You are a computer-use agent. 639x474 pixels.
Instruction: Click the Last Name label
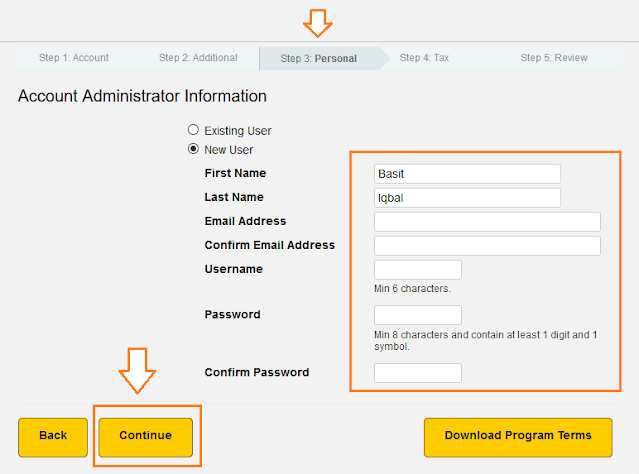[x=234, y=197]
